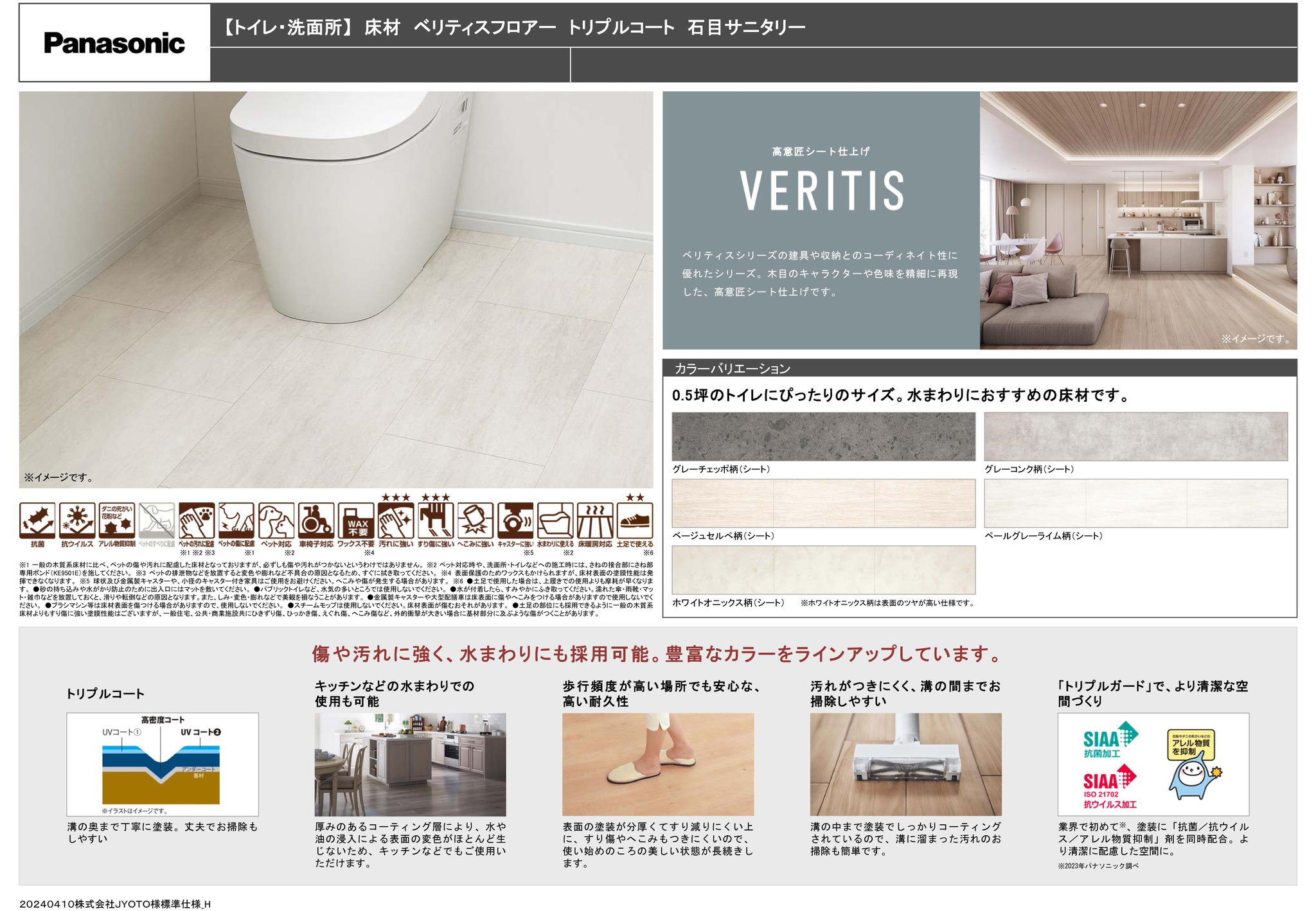Select the グレーチェッポ柄 color swatch

(x=823, y=436)
